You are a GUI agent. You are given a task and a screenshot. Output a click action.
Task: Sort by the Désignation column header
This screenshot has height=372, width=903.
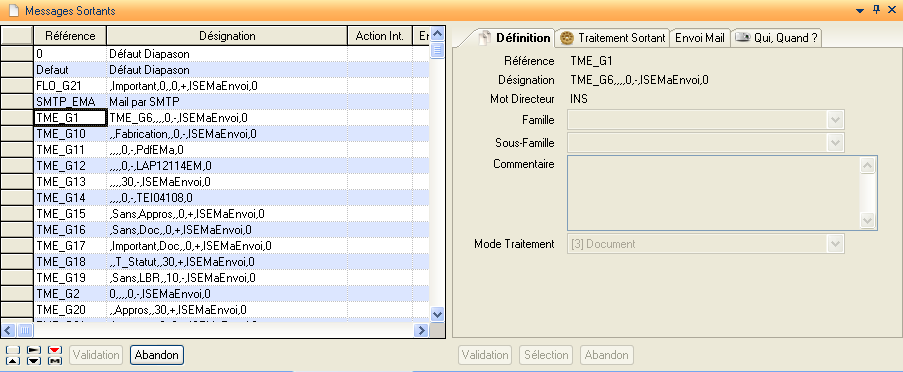point(227,36)
